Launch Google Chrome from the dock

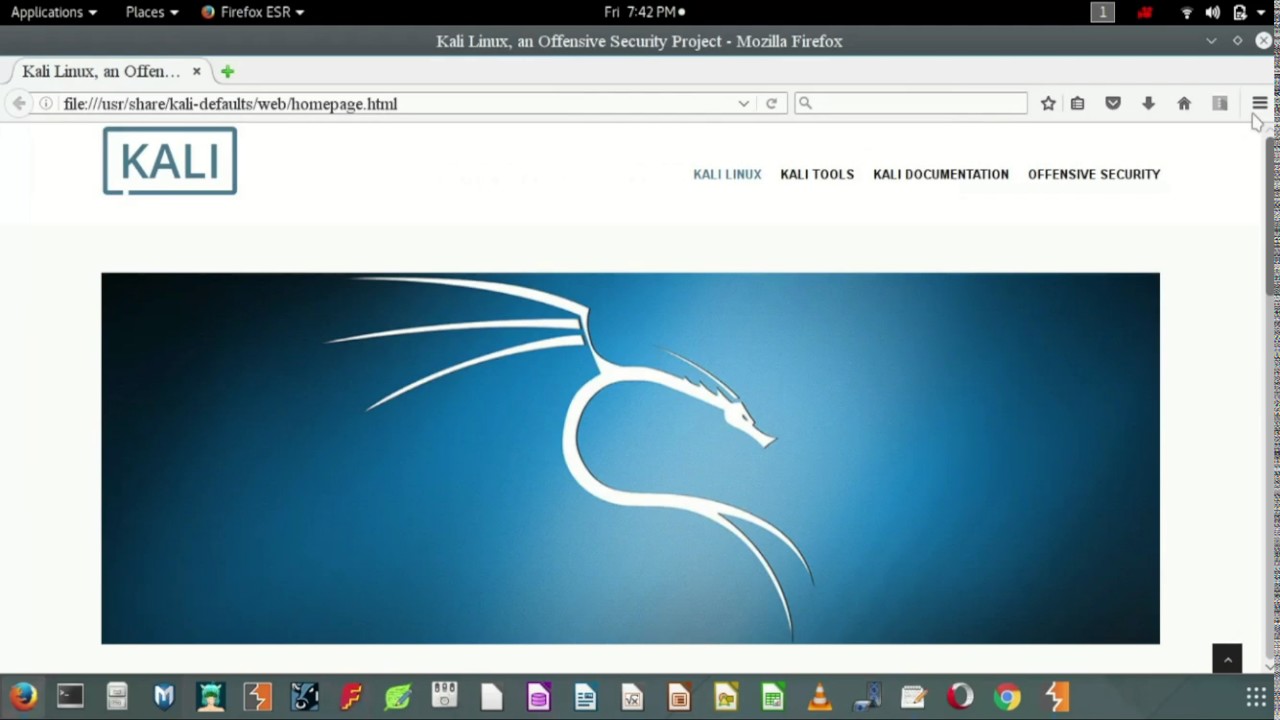(1007, 696)
